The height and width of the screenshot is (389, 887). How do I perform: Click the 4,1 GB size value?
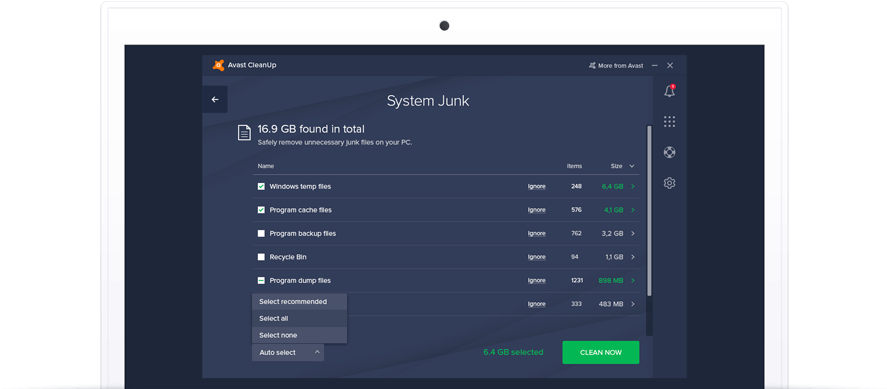pyautogui.click(x=613, y=210)
